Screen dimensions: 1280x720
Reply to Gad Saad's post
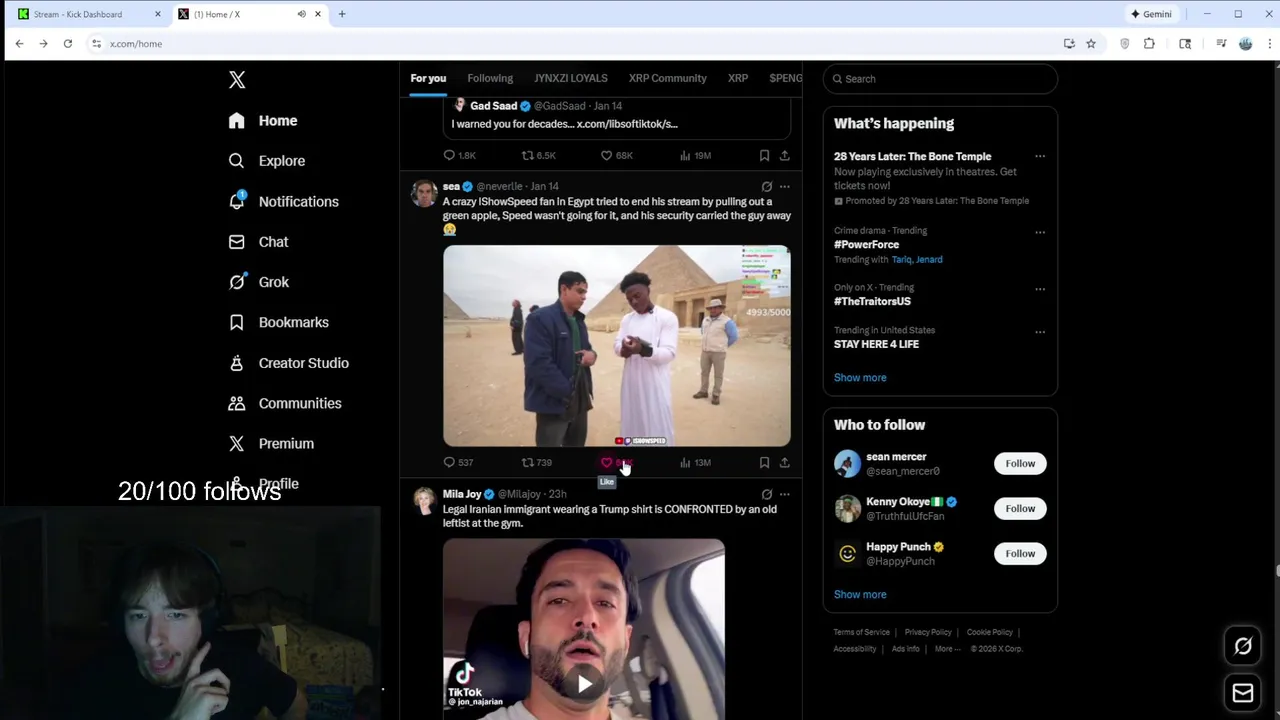point(459,155)
